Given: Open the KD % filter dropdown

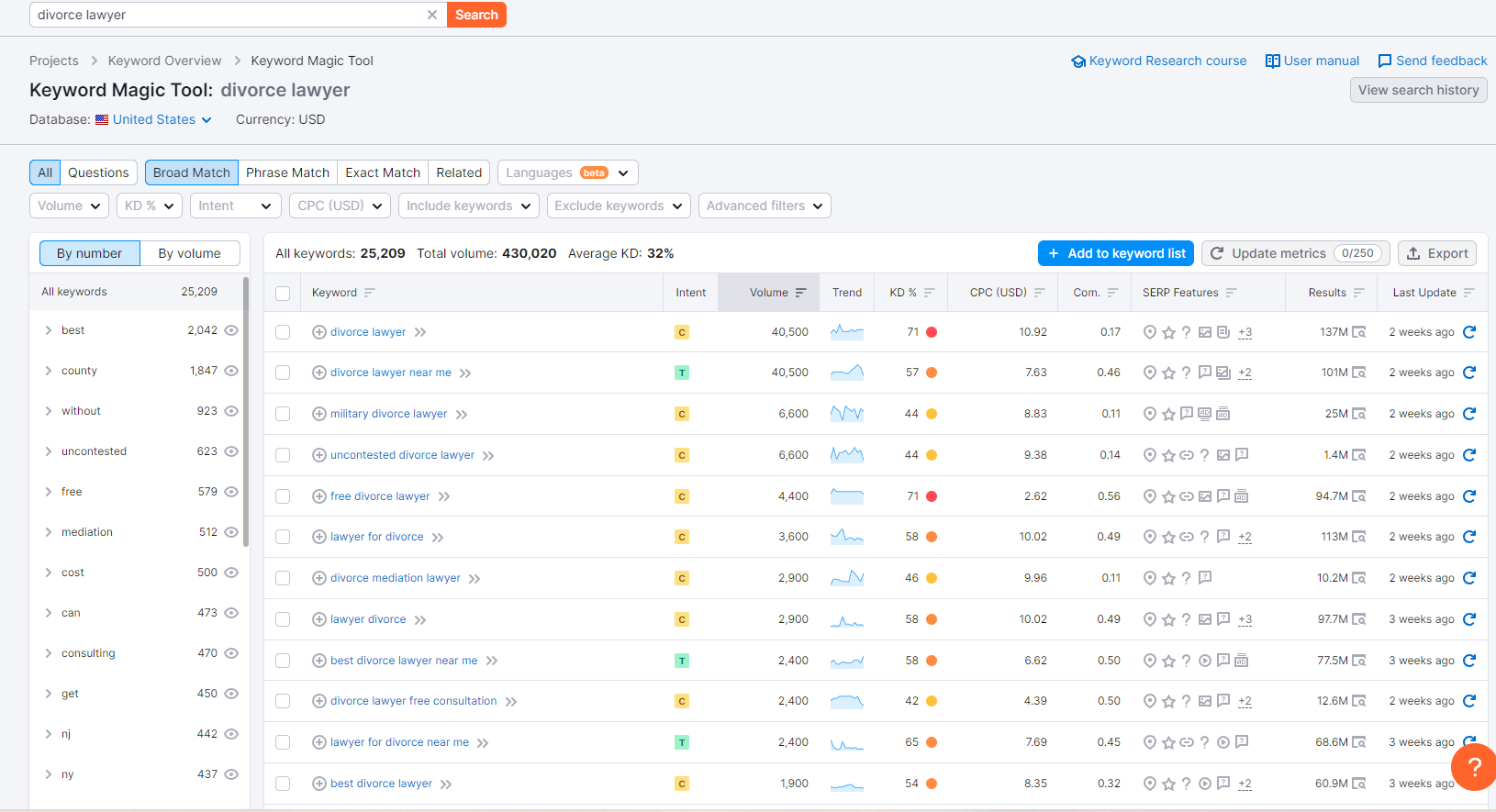Looking at the screenshot, I should [x=150, y=206].
